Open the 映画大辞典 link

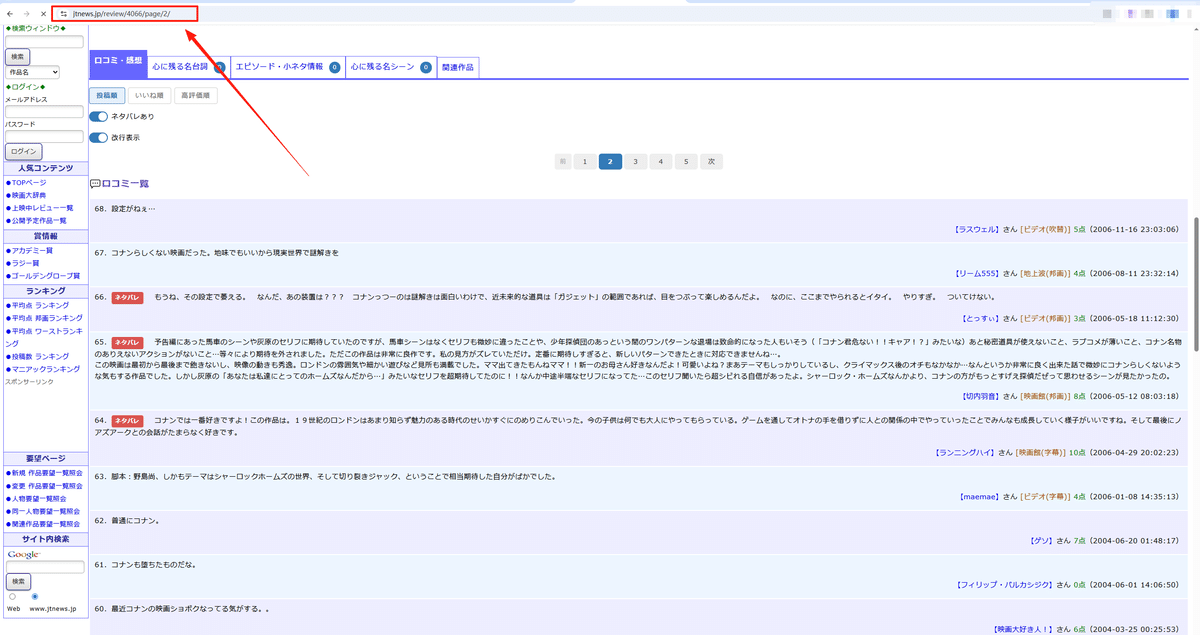coord(28,195)
